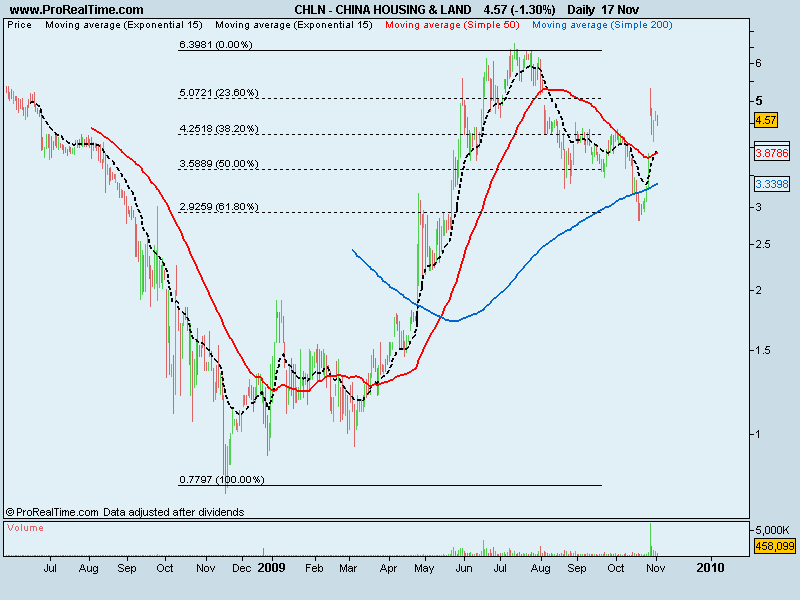Click the 2010 year marker on time axis

710,568
